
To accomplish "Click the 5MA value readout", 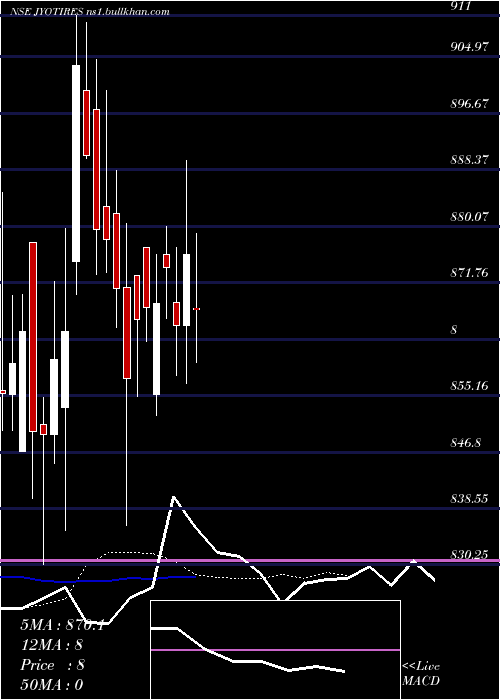I will pos(62,625).
